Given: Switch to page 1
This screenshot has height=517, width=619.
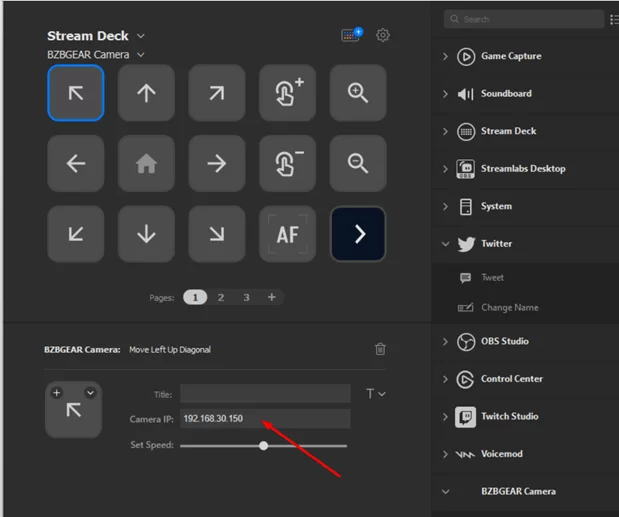Looking at the screenshot, I should pos(195,297).
